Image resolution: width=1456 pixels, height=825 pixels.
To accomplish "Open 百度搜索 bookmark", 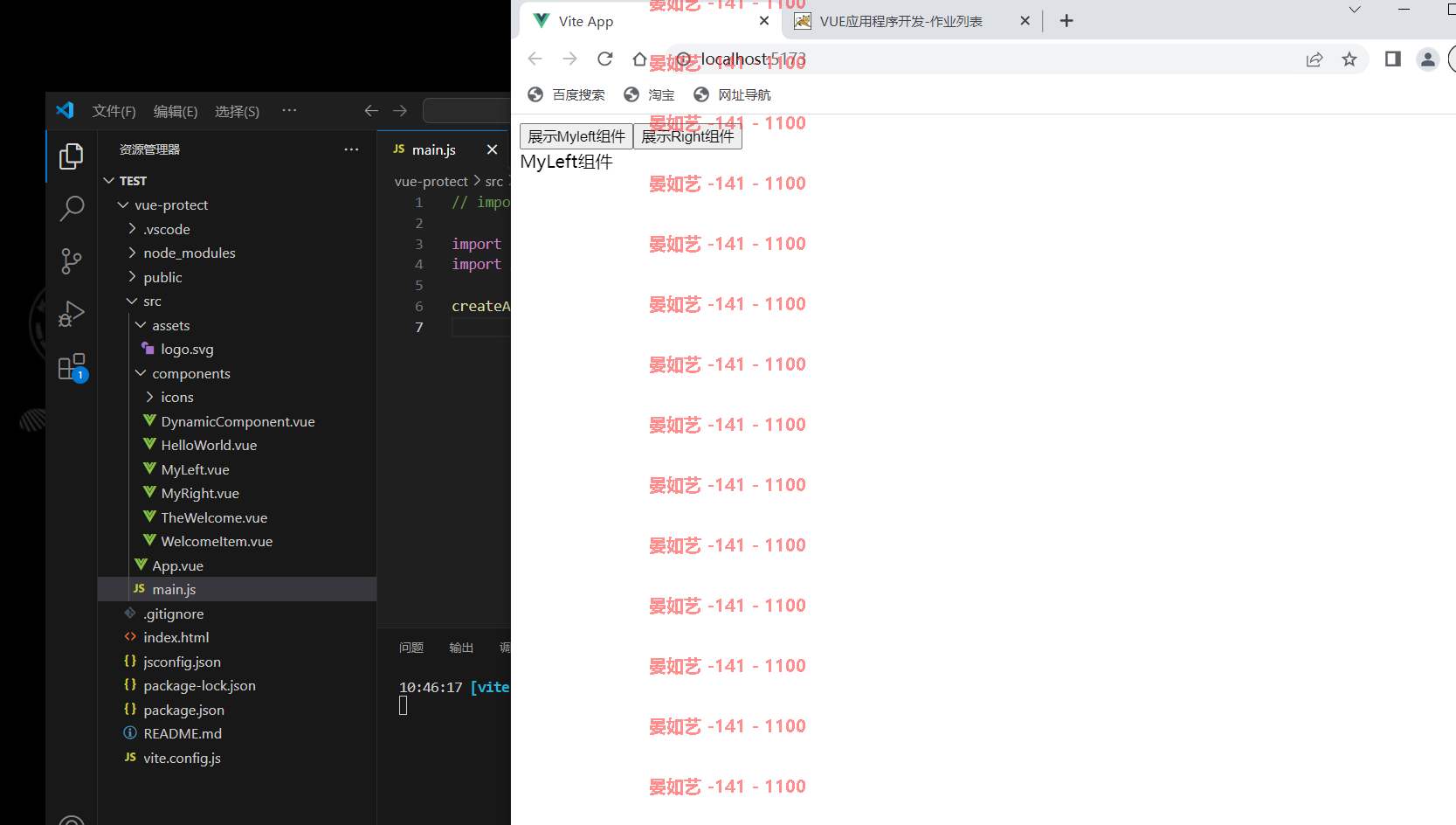I will click(567, 94).
